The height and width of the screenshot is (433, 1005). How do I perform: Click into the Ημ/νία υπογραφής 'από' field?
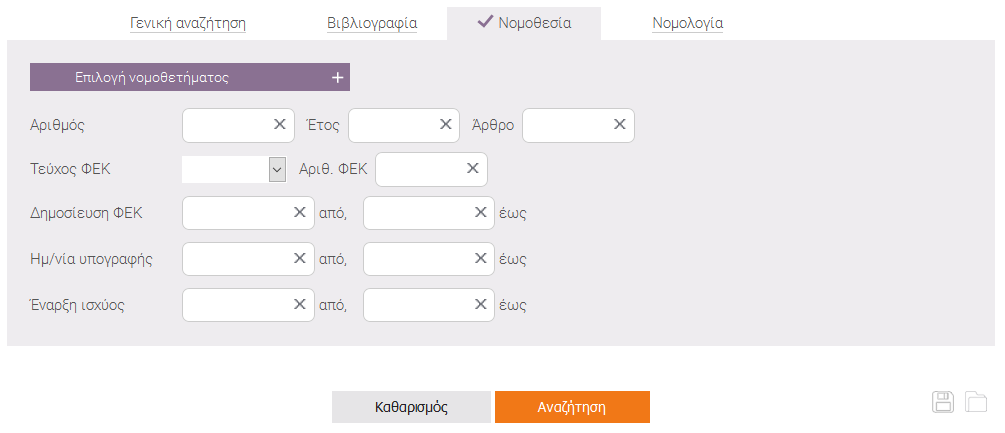(235, 258)
